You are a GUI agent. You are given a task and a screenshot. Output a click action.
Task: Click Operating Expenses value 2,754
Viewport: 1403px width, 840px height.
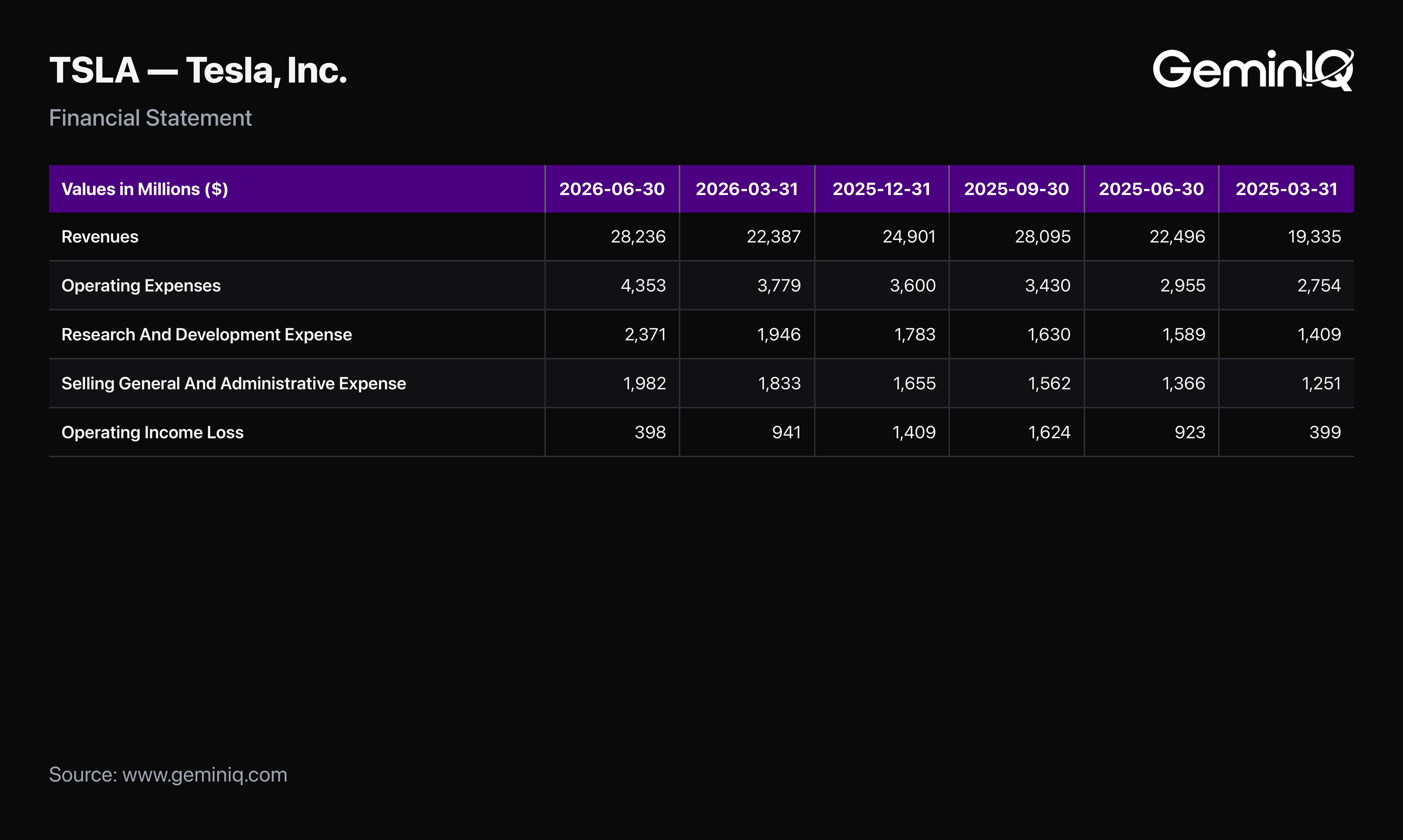[x=1319, y=286]
